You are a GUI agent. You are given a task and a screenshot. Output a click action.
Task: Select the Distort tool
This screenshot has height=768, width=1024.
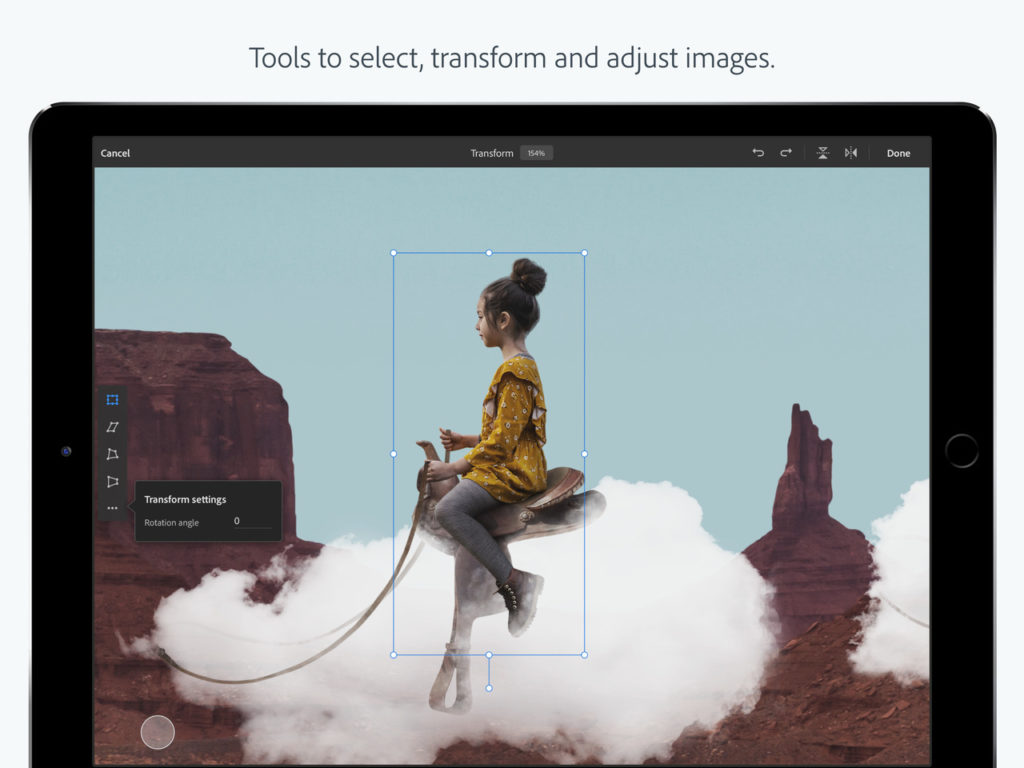pyautogui.click(x=112, y=455)
